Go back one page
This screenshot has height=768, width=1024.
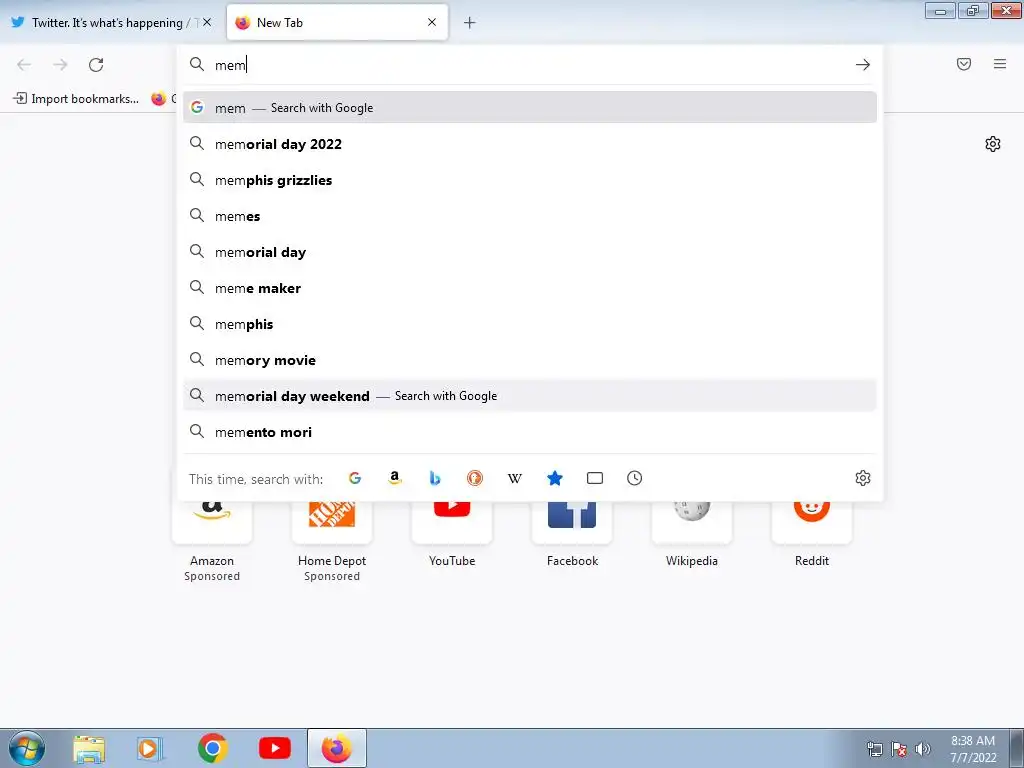24,65
